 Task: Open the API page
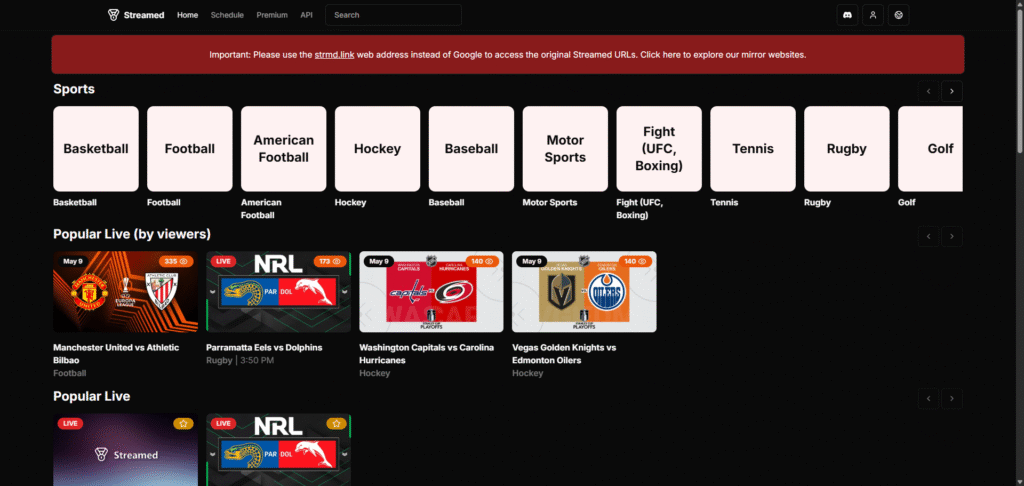pos(306,15)
